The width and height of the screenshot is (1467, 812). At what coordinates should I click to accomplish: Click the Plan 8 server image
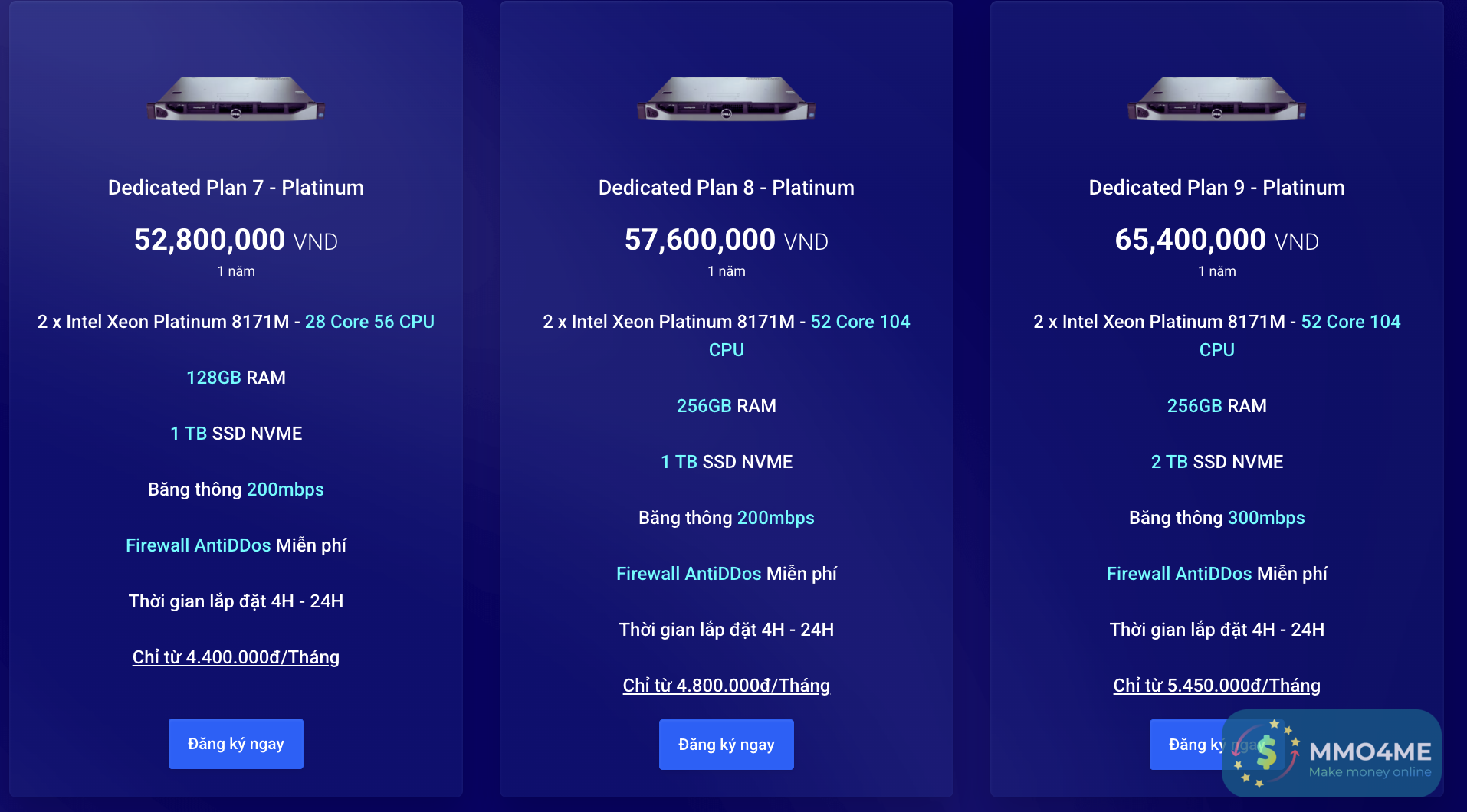[x=726, y=100]
